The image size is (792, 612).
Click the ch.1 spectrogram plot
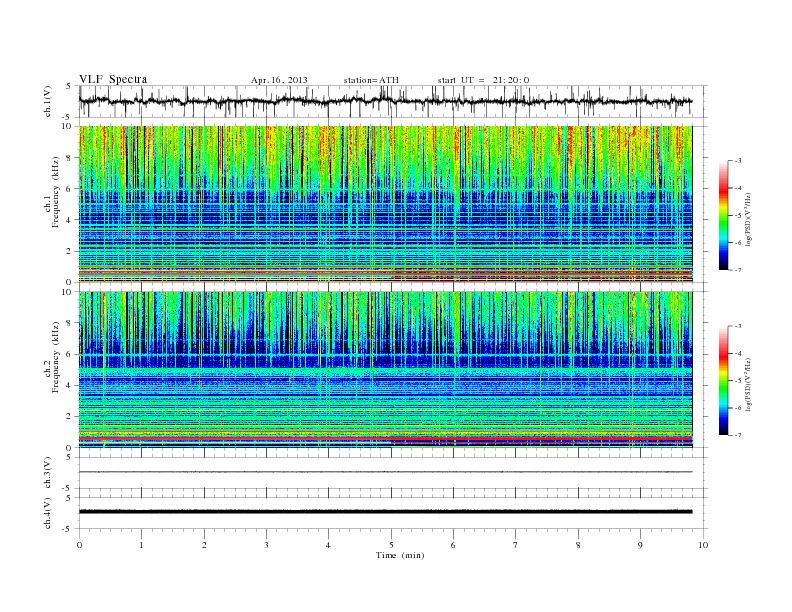click(386, 204)
